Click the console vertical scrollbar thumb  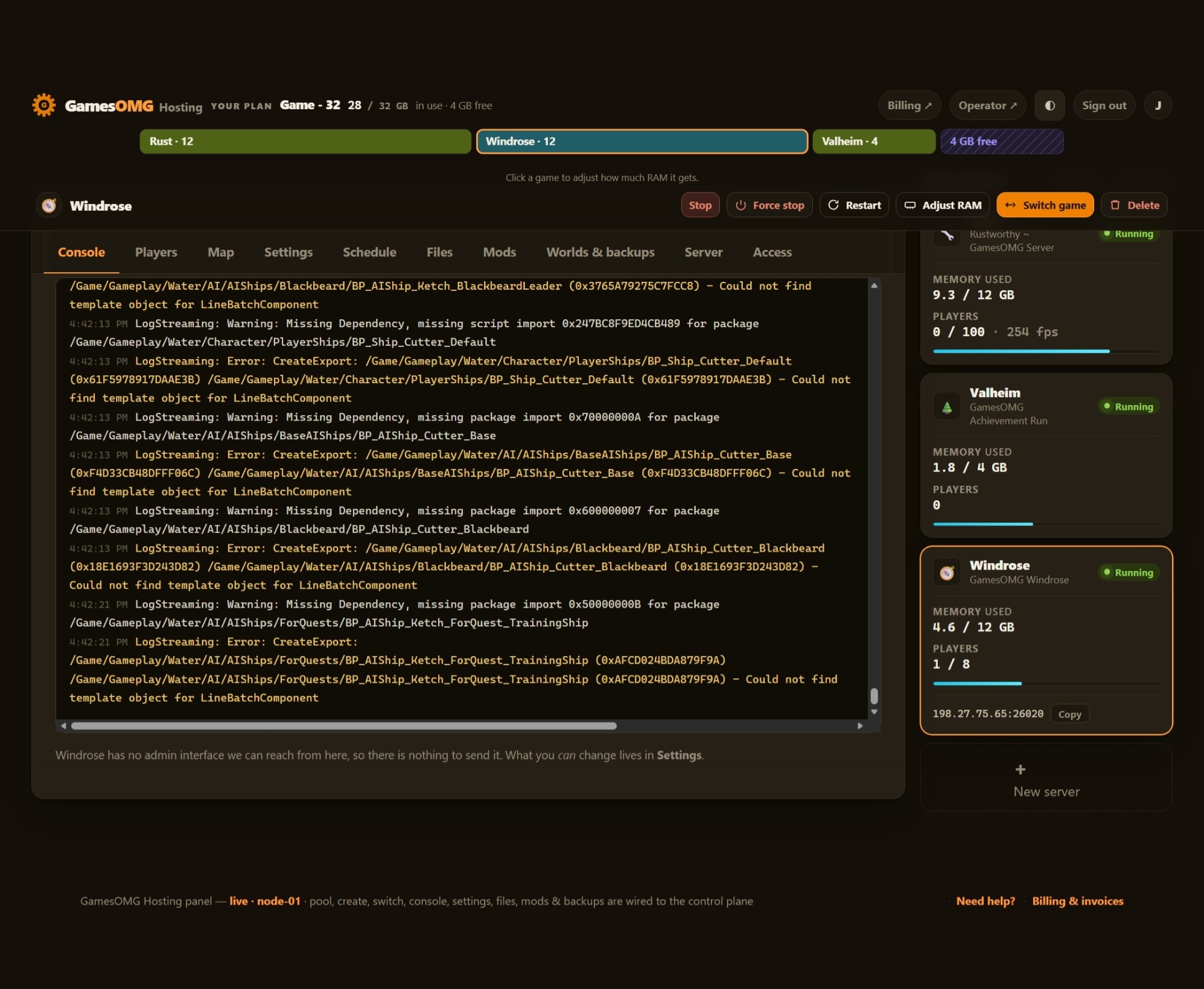coord(874,696)
